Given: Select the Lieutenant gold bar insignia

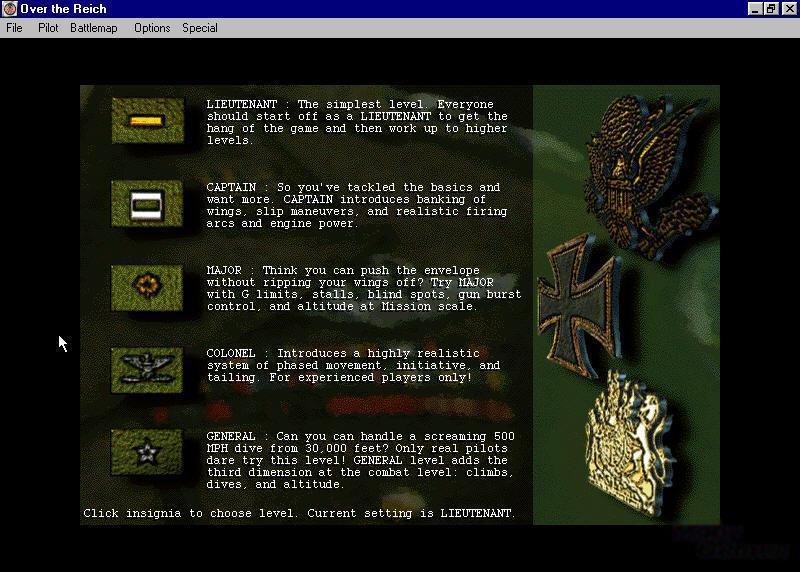Looking at the screenshot, I should pyautogui.click(x=147, y=121).
